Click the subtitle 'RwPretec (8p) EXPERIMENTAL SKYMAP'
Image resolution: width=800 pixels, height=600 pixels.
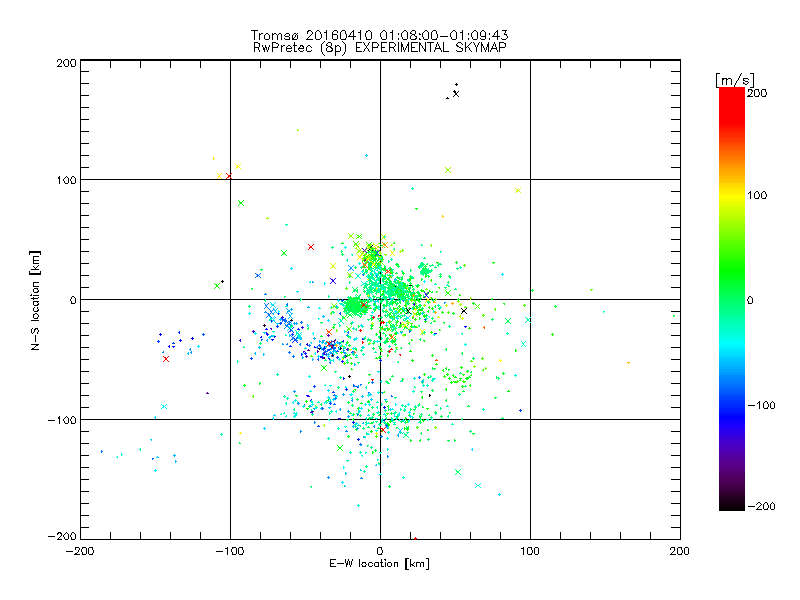pyautogui.click(x=379, y=47)
